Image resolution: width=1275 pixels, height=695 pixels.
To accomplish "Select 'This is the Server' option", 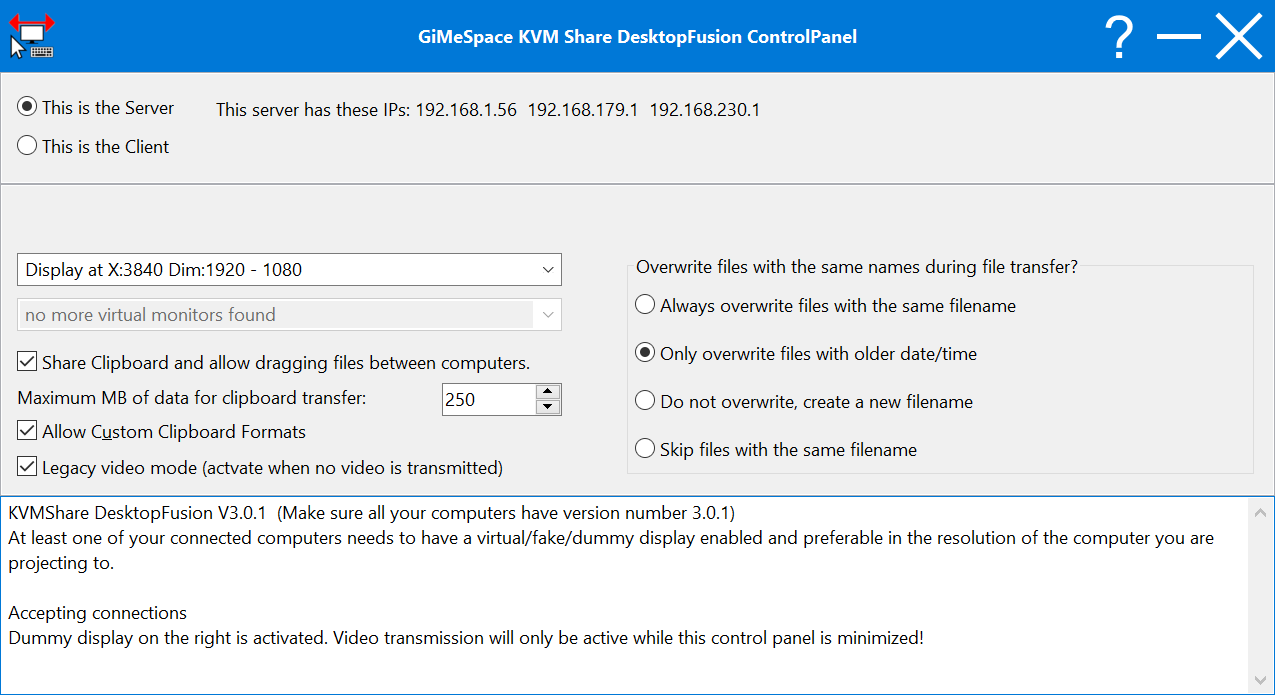I will click(28, 108).
